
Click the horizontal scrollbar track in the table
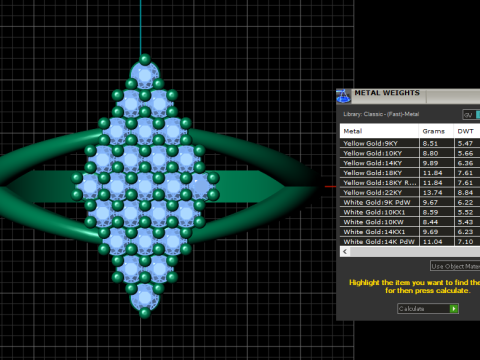pos(415,252)
